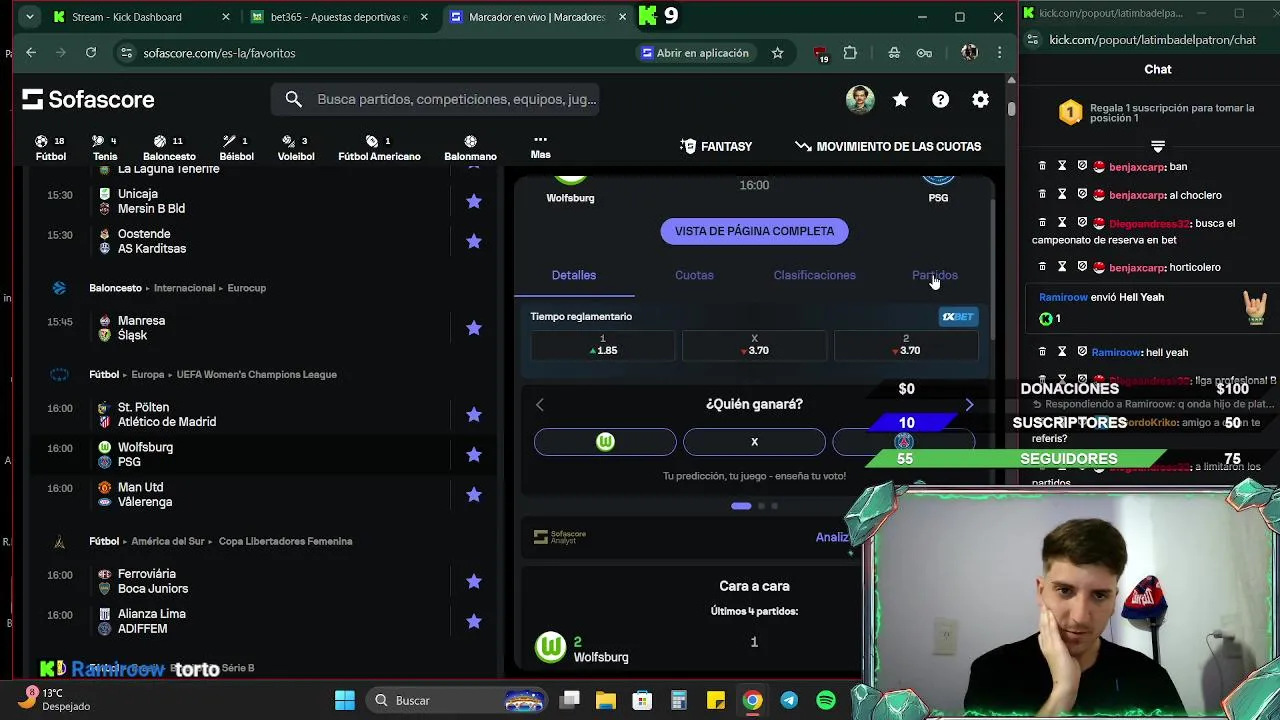Select odds 2 at 3.70
The height and width of the screenshot is (720, 1280).
pos(906,345)
